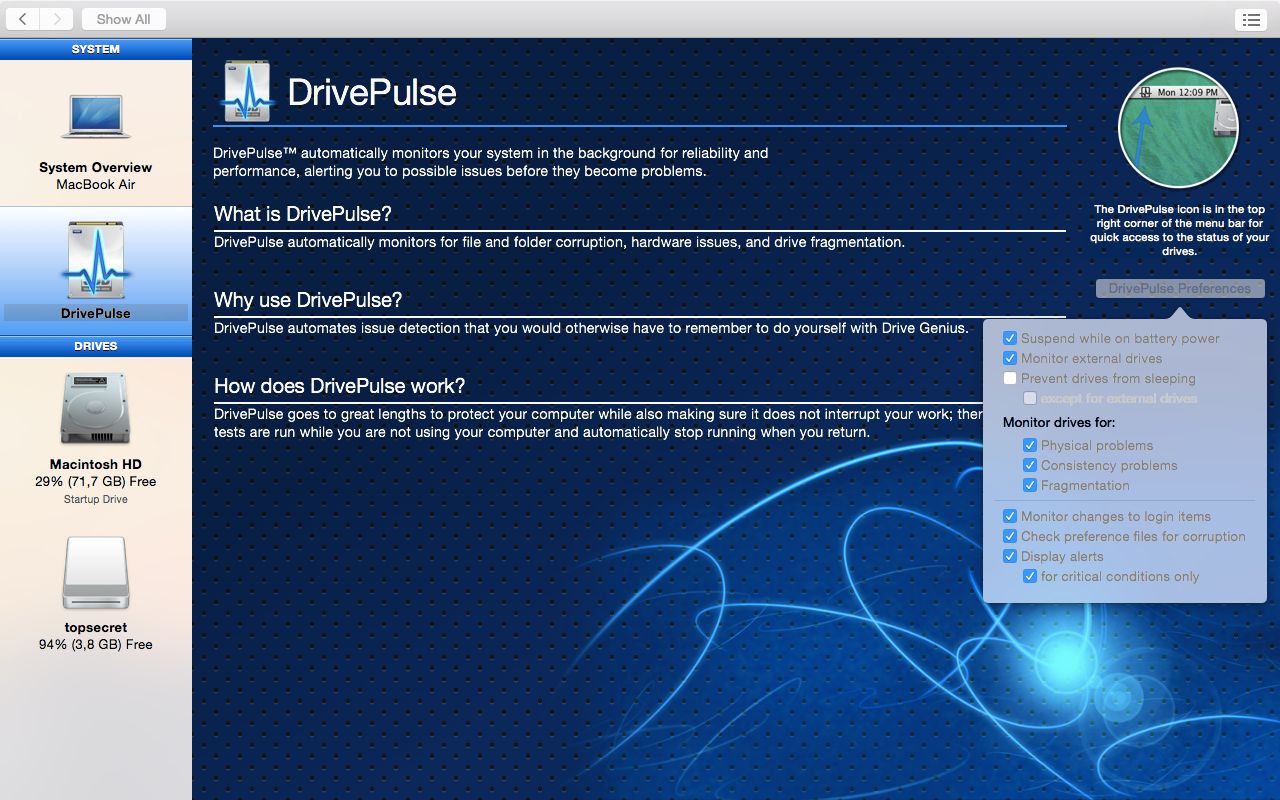Click the Show All button
Image resolution: width=1280 pixels, height=800 pixels.
point(124,18)
